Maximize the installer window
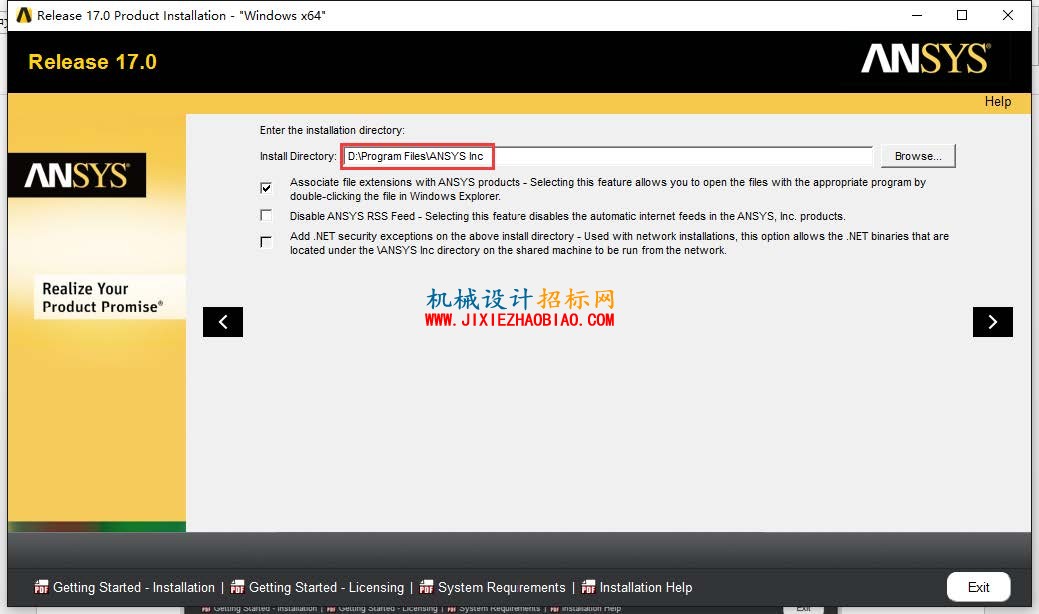Screen dimensions: 1039x614 coord(962,15)
